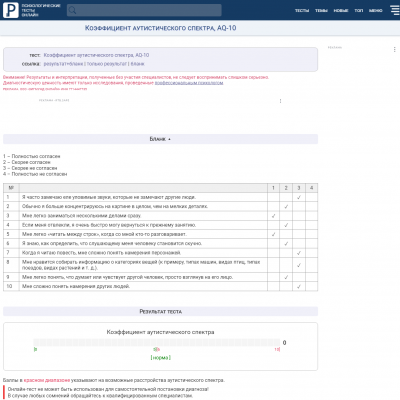This screenshot has width=400, height=400.
Task: Click the search magnifier icon
Action: 72,10
